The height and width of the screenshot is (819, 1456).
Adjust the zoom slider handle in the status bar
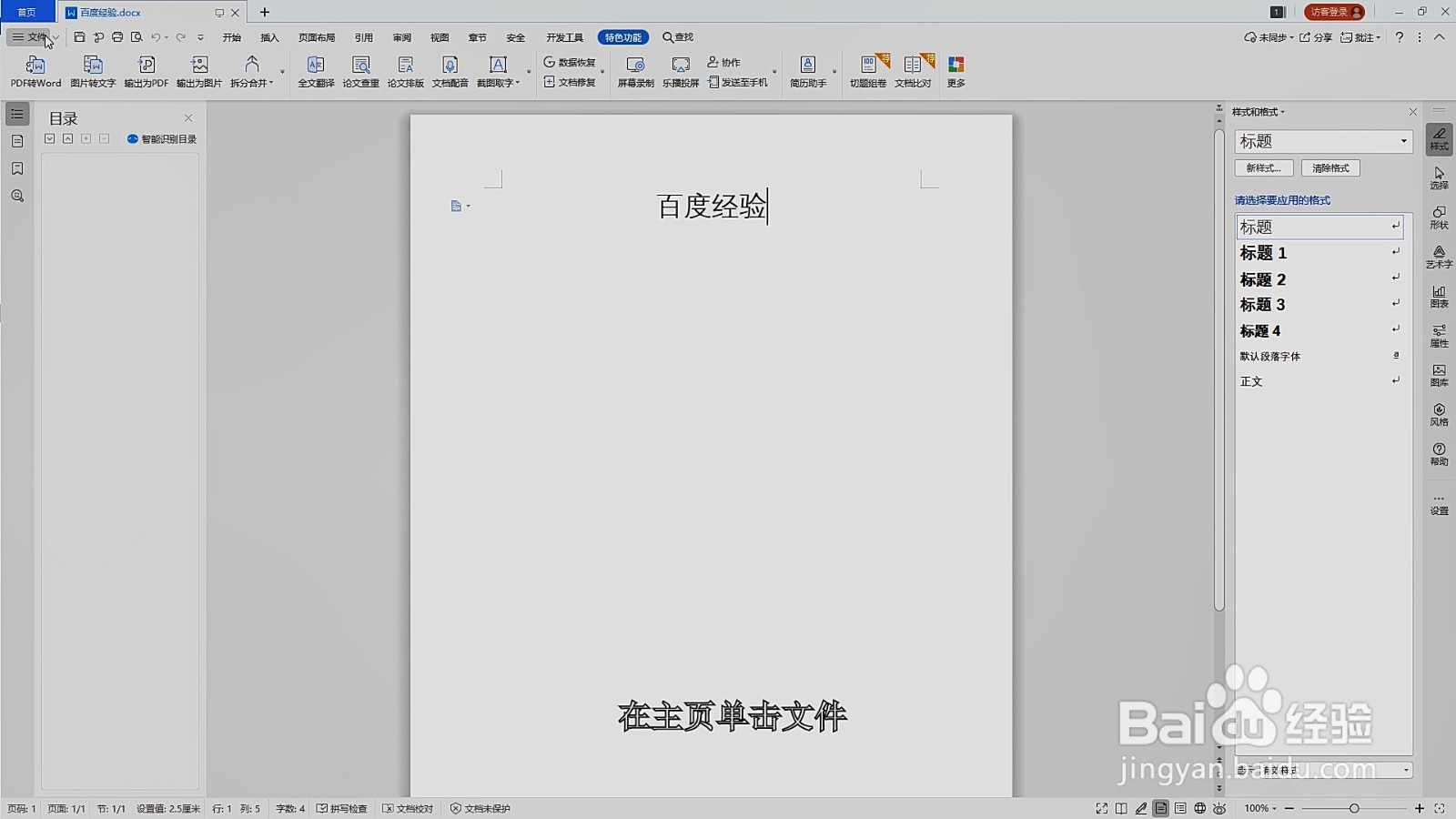tap(1354, 808)
